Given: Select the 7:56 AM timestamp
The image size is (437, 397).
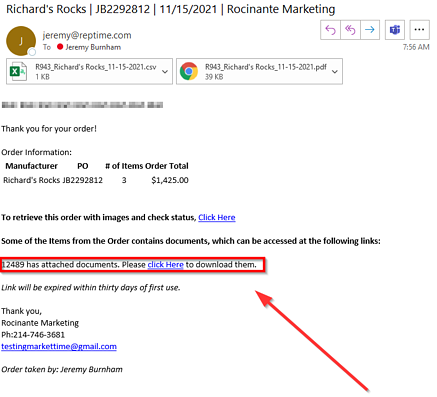Looking at the screenshot, I should point(416,47).
